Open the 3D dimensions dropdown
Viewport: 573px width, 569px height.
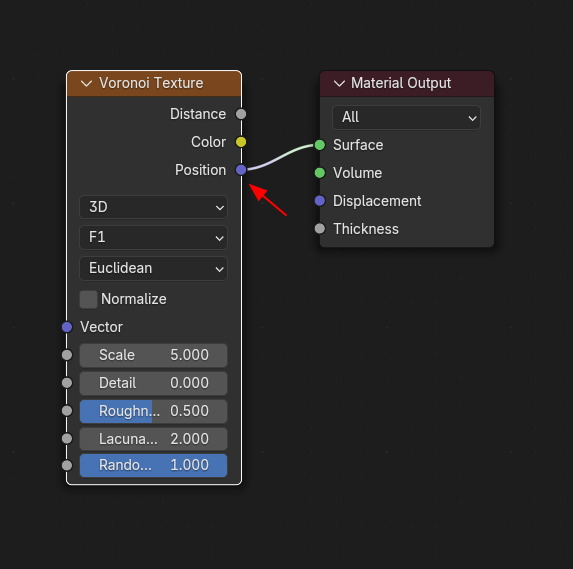pos(153,207)
